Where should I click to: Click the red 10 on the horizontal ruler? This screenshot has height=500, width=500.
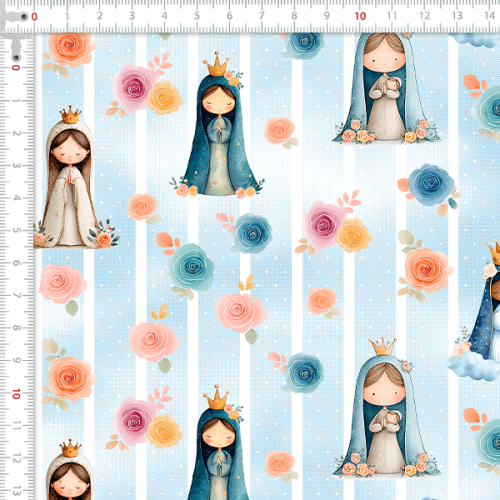click(x=360, y=16)
